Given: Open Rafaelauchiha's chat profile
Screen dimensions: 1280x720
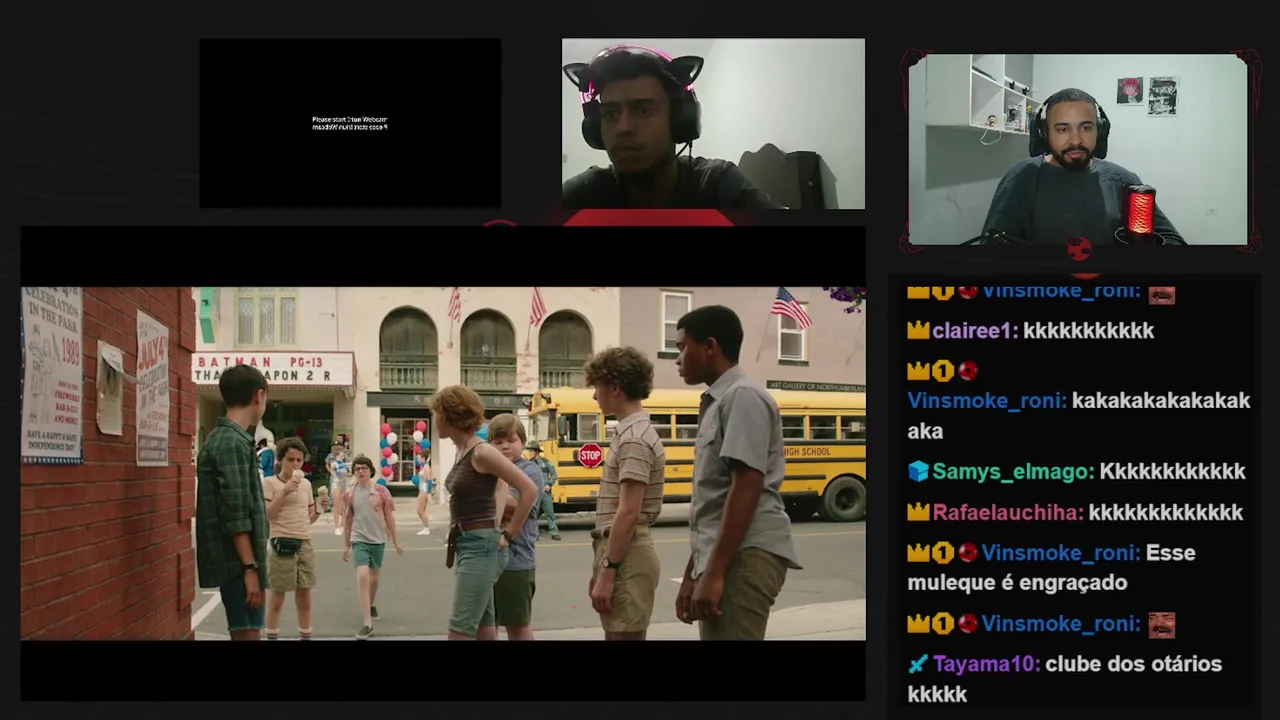Looking at the screenshot, I should coord(1008,512).
